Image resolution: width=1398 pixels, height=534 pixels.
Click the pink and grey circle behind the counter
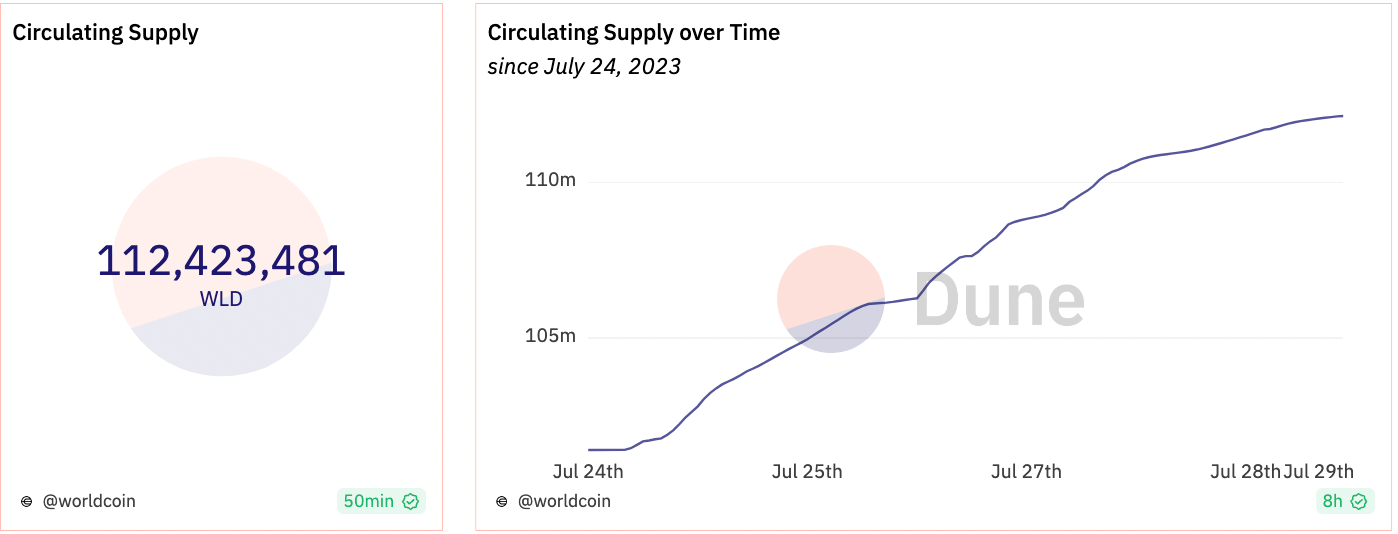(221, 266)
